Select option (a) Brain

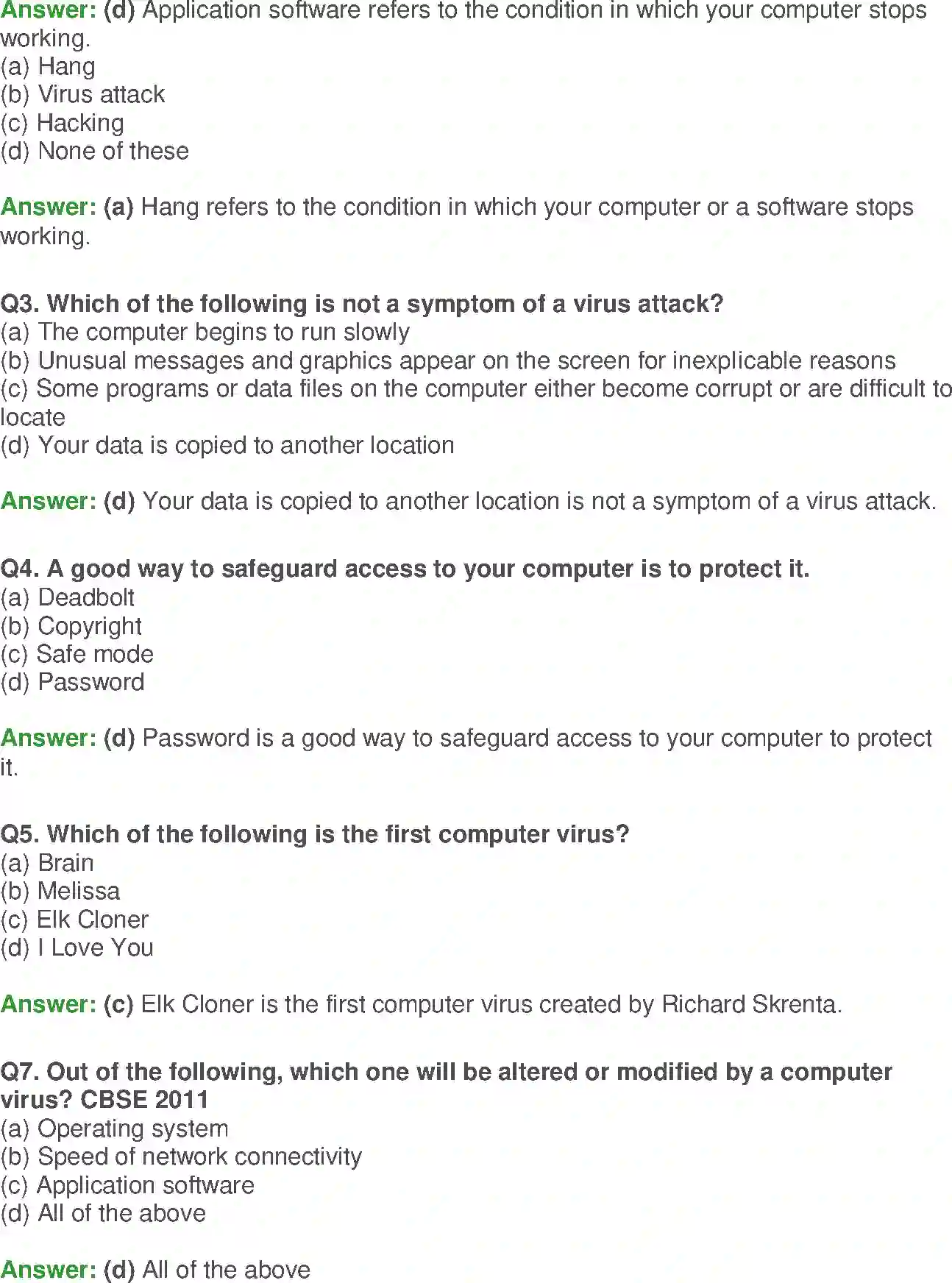point(47,864)
